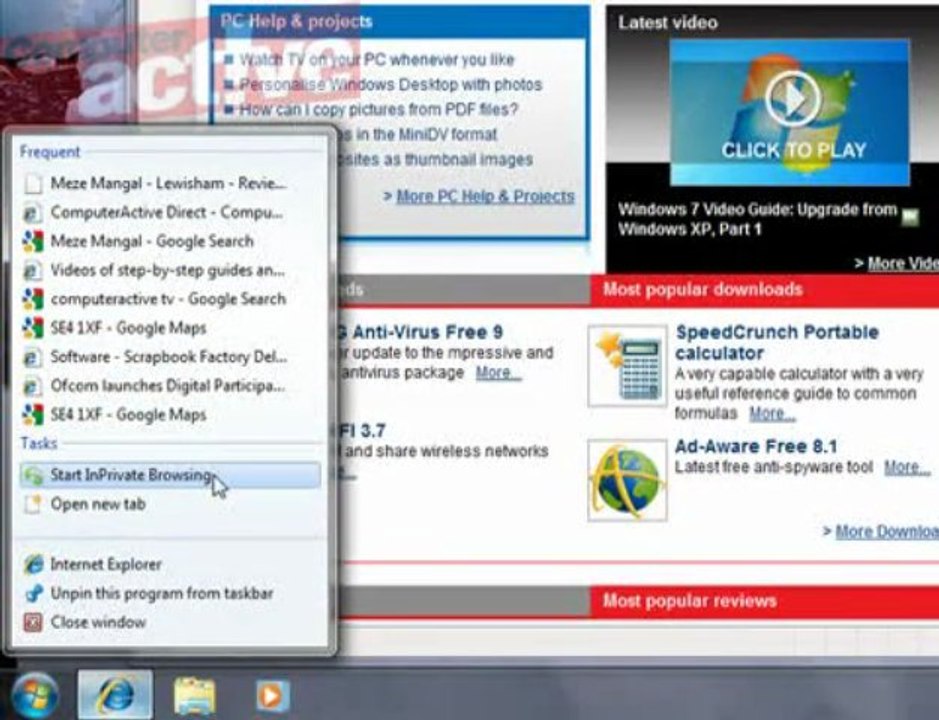Open Watch TV on your PC link

pyautogui.click(x=377, y=60)
